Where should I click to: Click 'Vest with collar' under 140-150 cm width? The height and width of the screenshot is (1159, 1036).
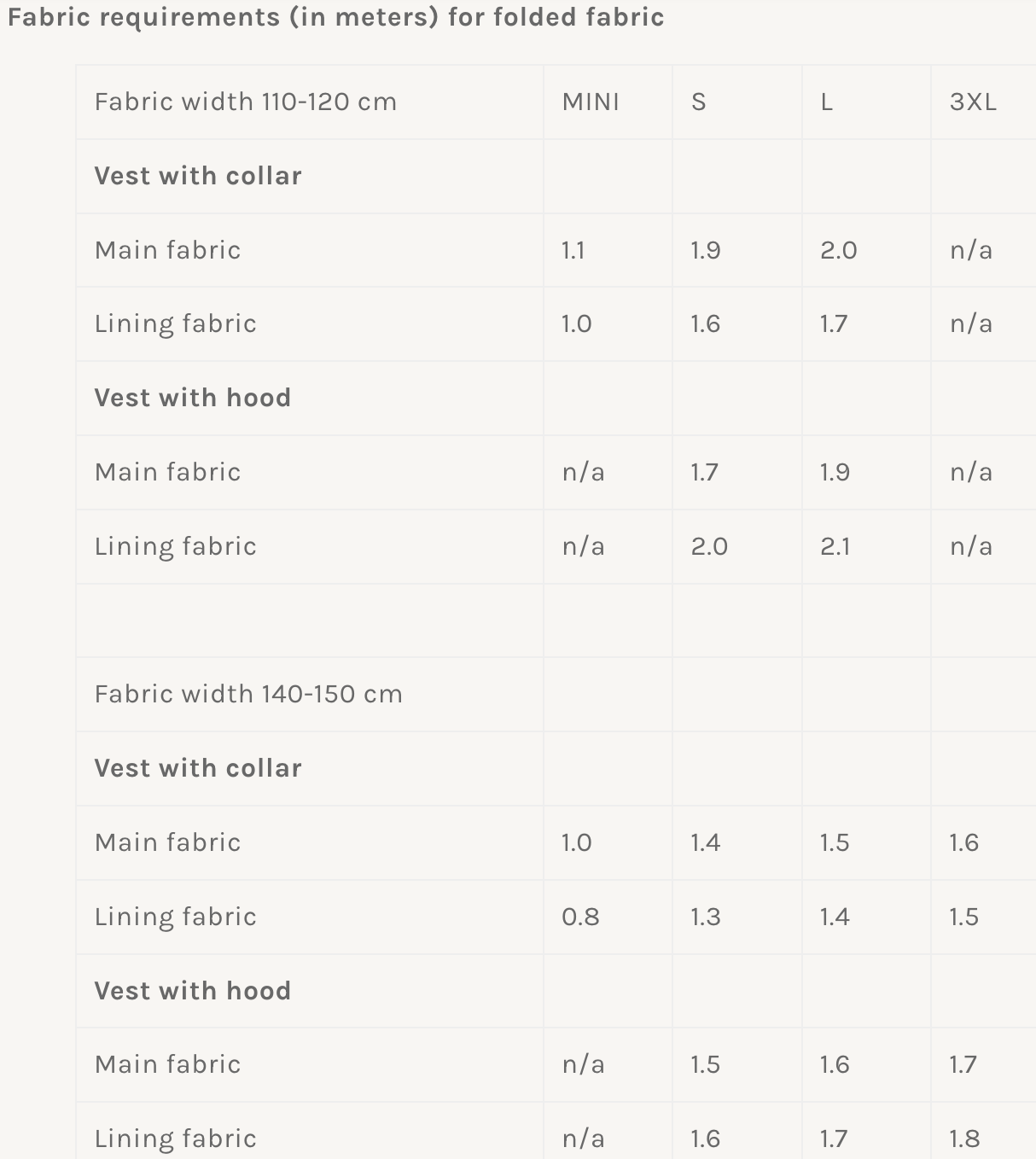point(198,768)
